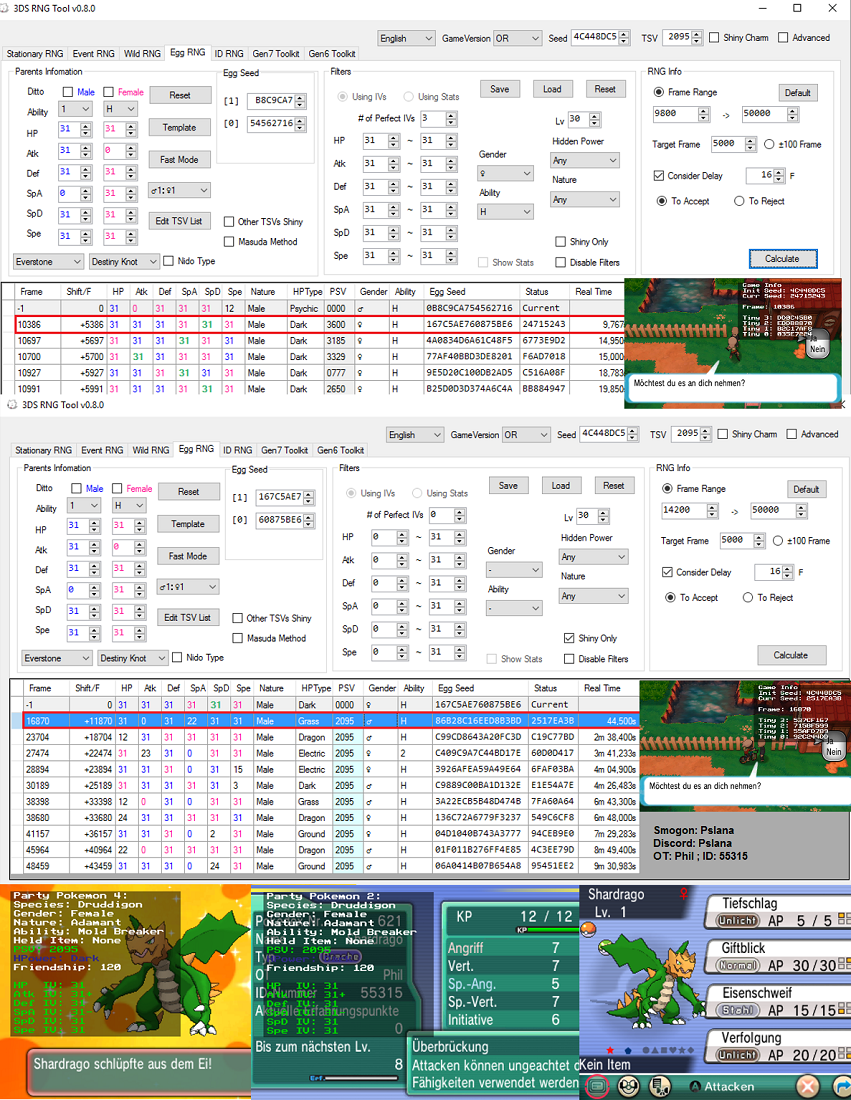Check Ditto Male in the upper window
851x1100 pixels.
pos(68,92)
